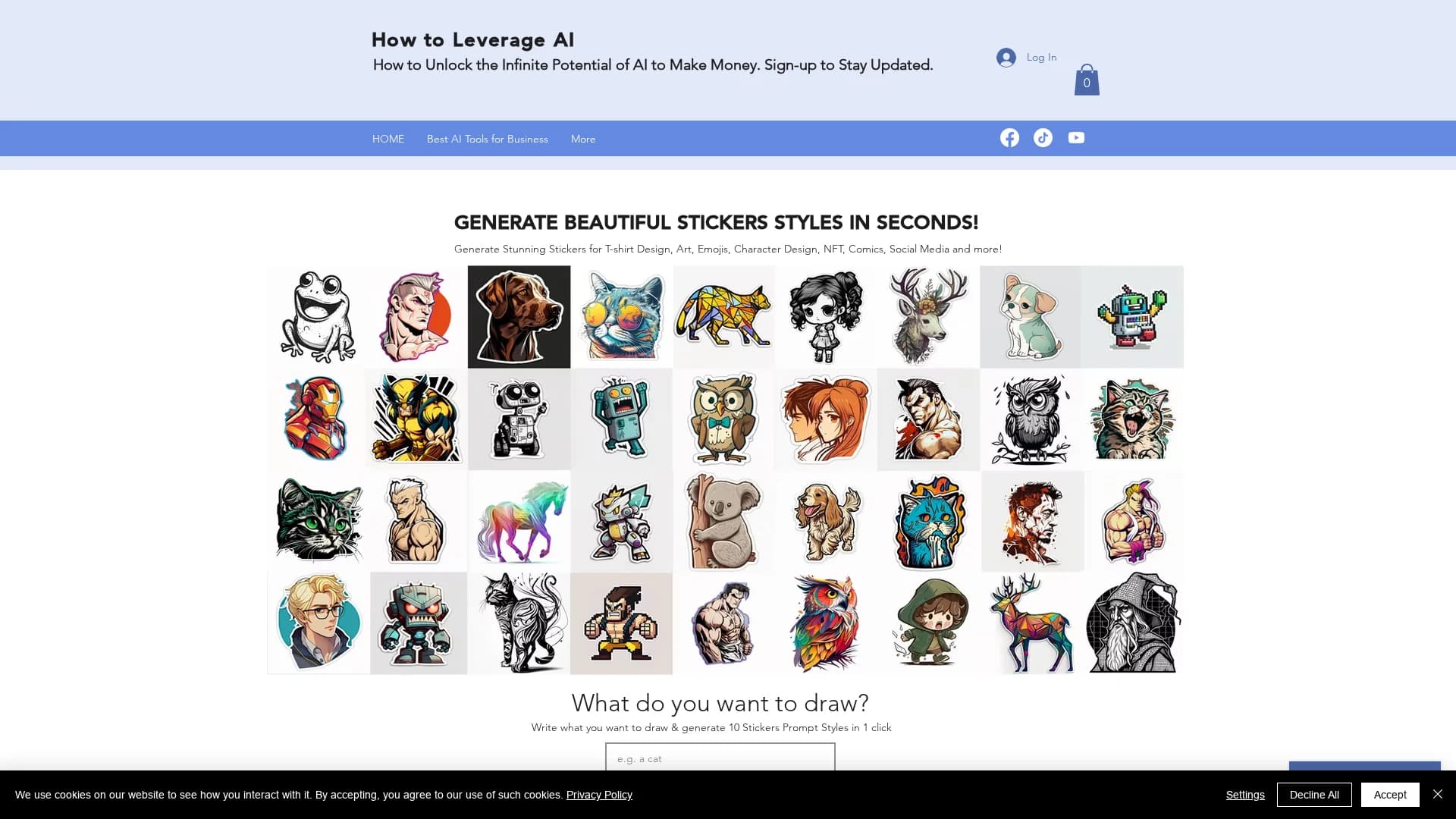
Task: Select the orange-haired anime couple sticker
Action: tap(826, 419)
